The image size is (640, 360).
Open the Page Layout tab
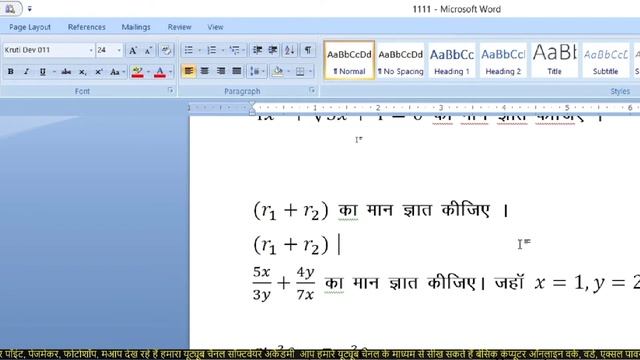point(30,27)
